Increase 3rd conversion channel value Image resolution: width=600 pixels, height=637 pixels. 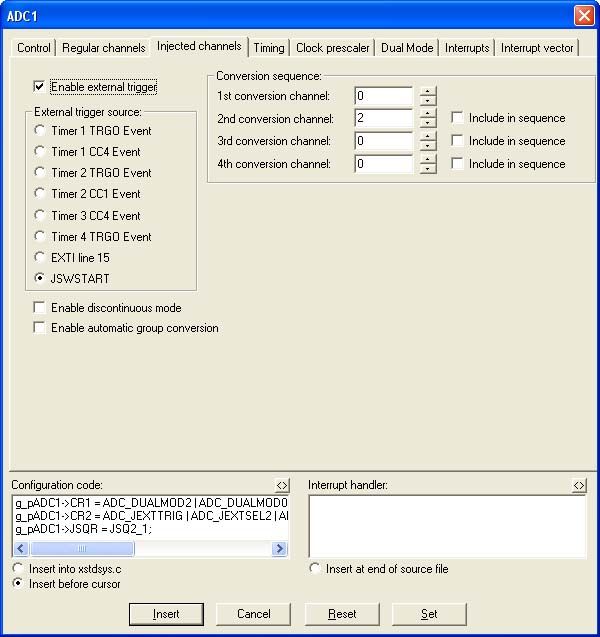click(428, 136)
